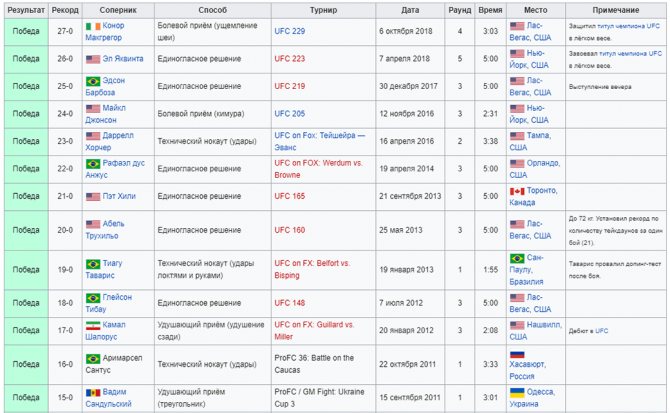Click the Iran flag beside Камал Шалорус
This screenshot has width=670, height=413.
(x=93, y=325)
